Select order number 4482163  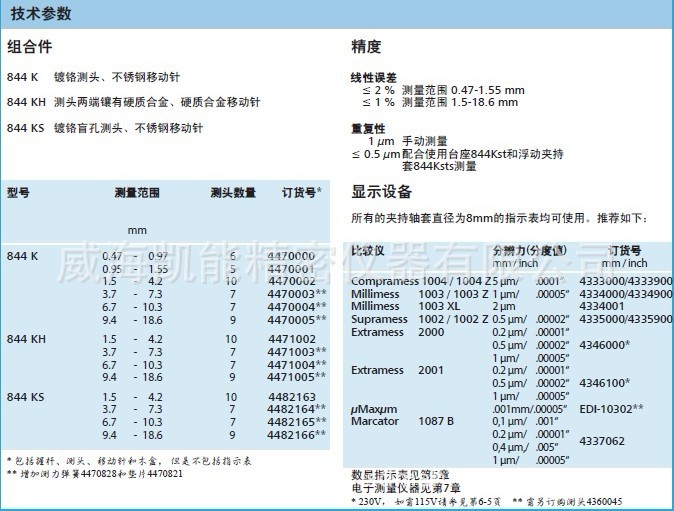click(x=291, y=397)
